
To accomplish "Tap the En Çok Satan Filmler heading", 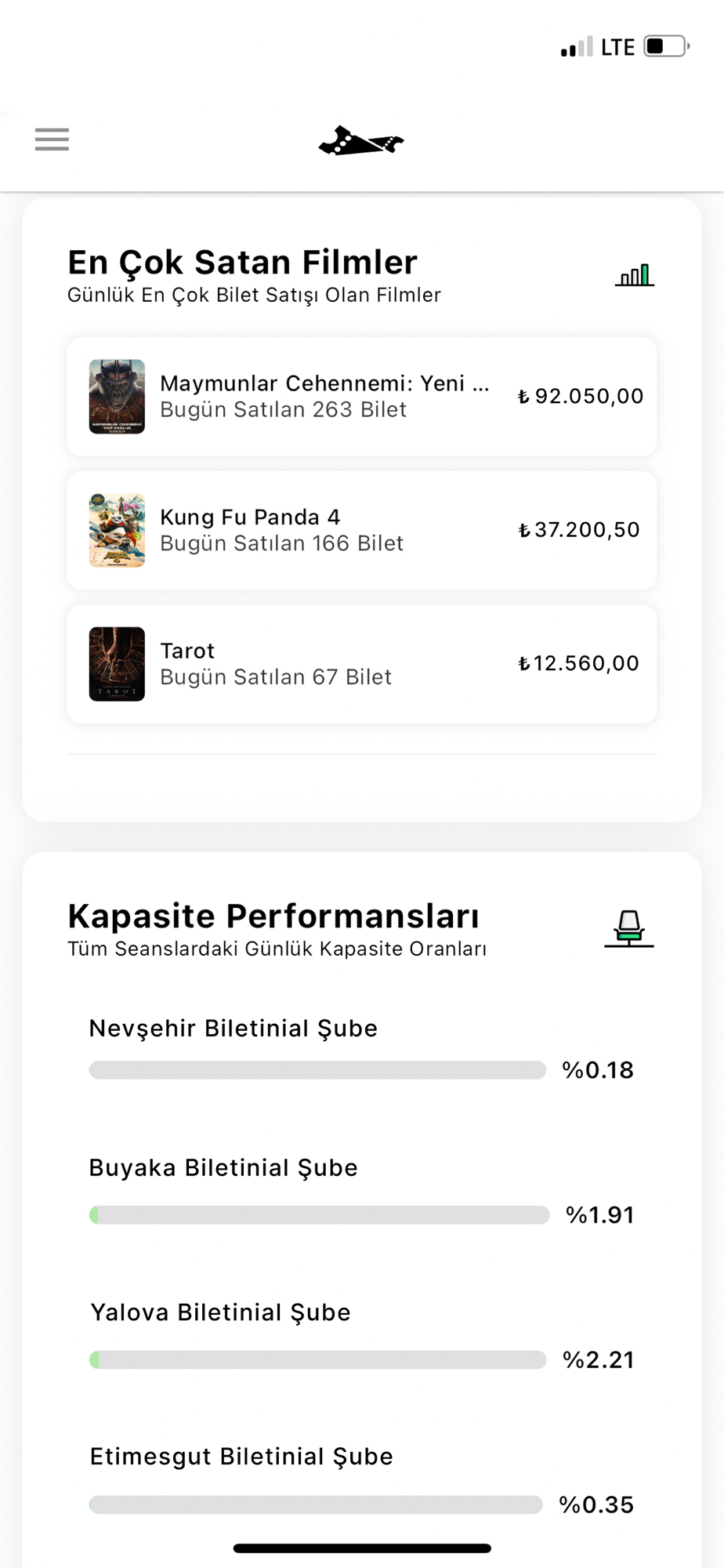I will coord(242,263).
